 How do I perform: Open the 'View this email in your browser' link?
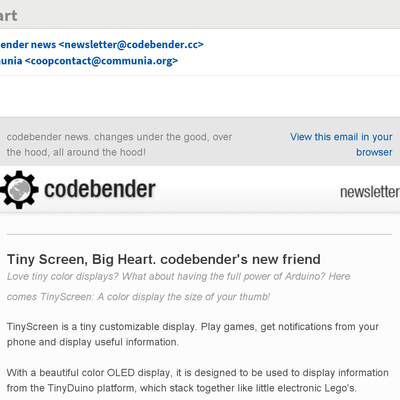[x=341, y=144]
